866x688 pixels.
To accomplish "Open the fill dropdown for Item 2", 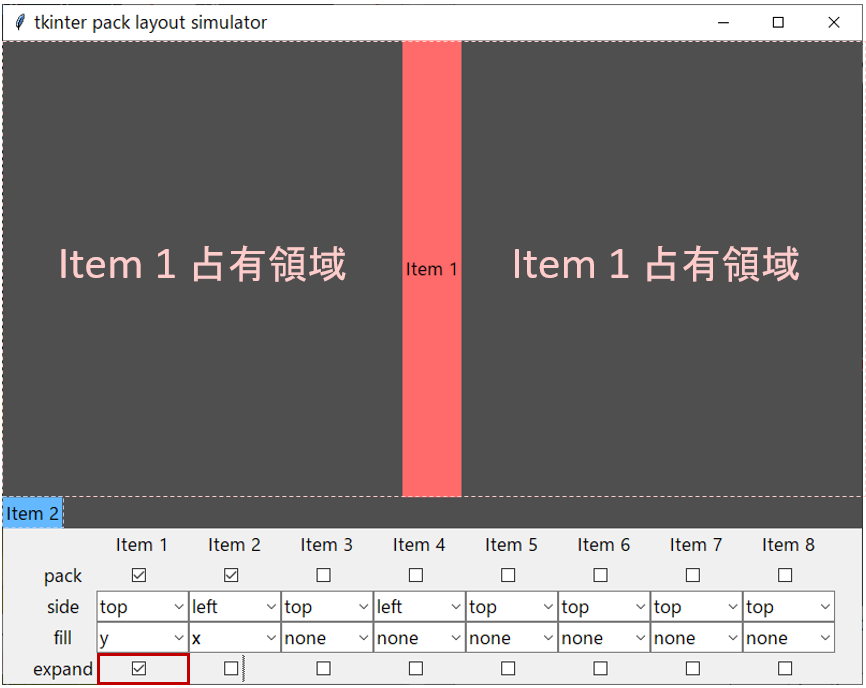I will pos(235,637).
